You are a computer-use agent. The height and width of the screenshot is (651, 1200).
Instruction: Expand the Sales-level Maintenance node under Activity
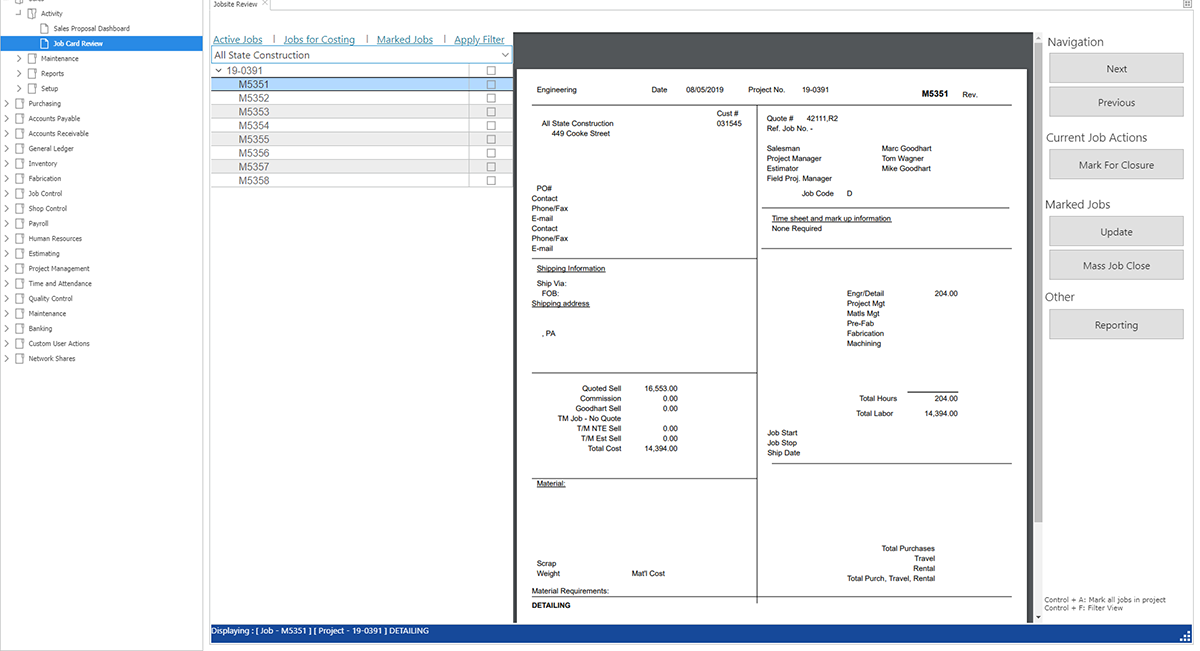click(x=19, y=59)
